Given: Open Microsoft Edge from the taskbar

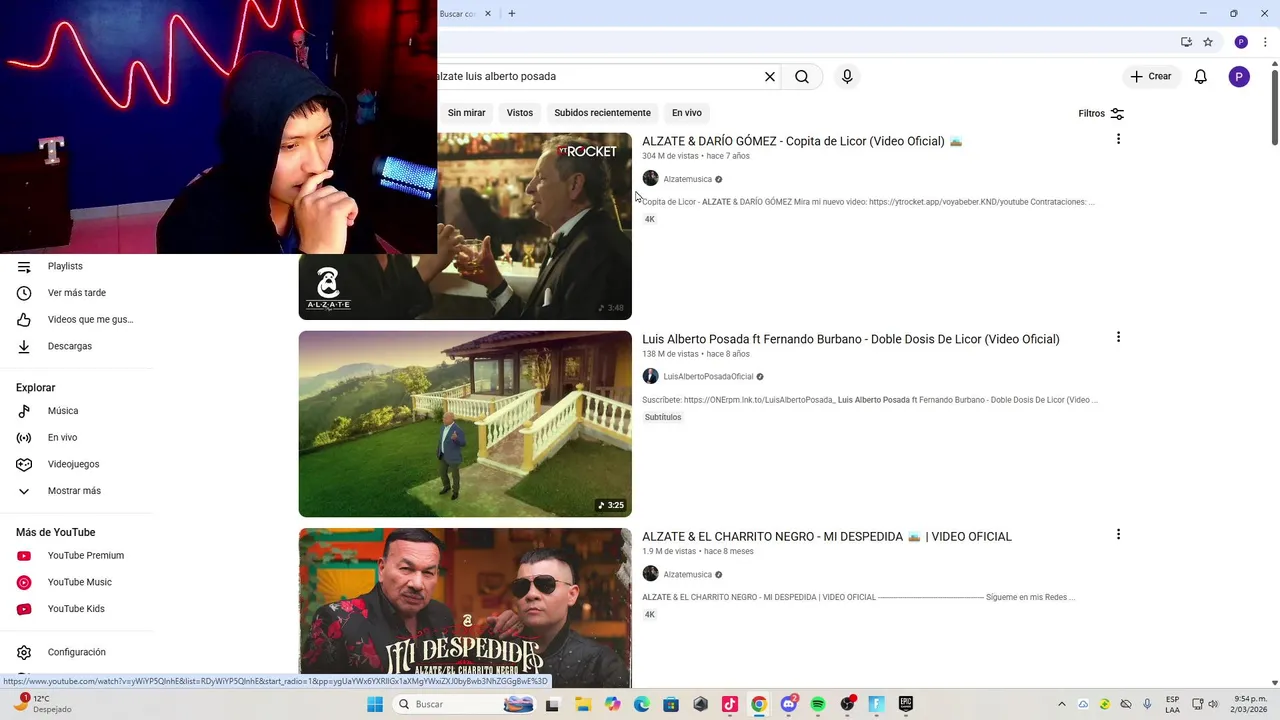Looking at the screenshot, I should point(642,704).
